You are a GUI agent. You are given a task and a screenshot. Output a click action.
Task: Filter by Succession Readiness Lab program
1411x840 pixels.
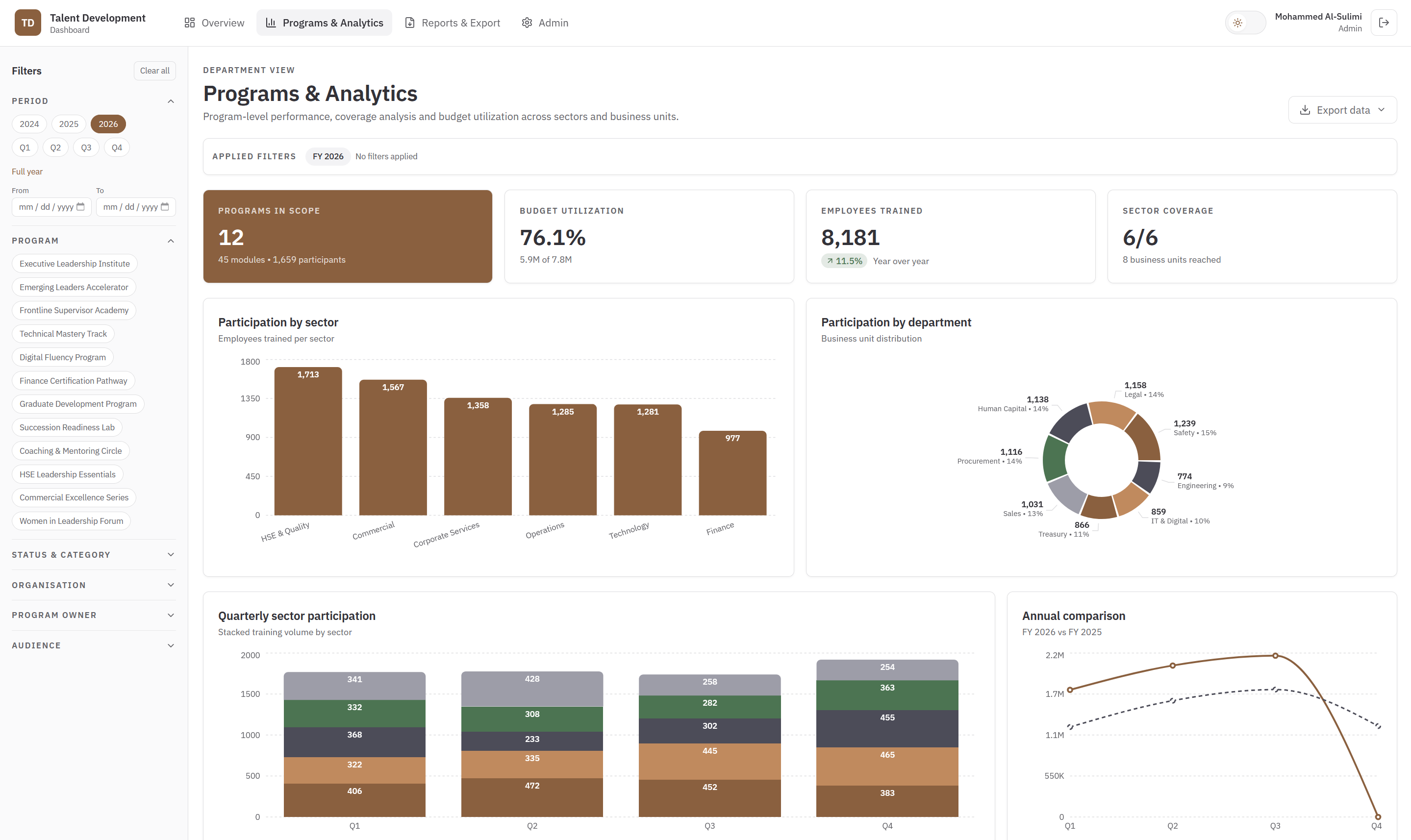coord(67,427)
